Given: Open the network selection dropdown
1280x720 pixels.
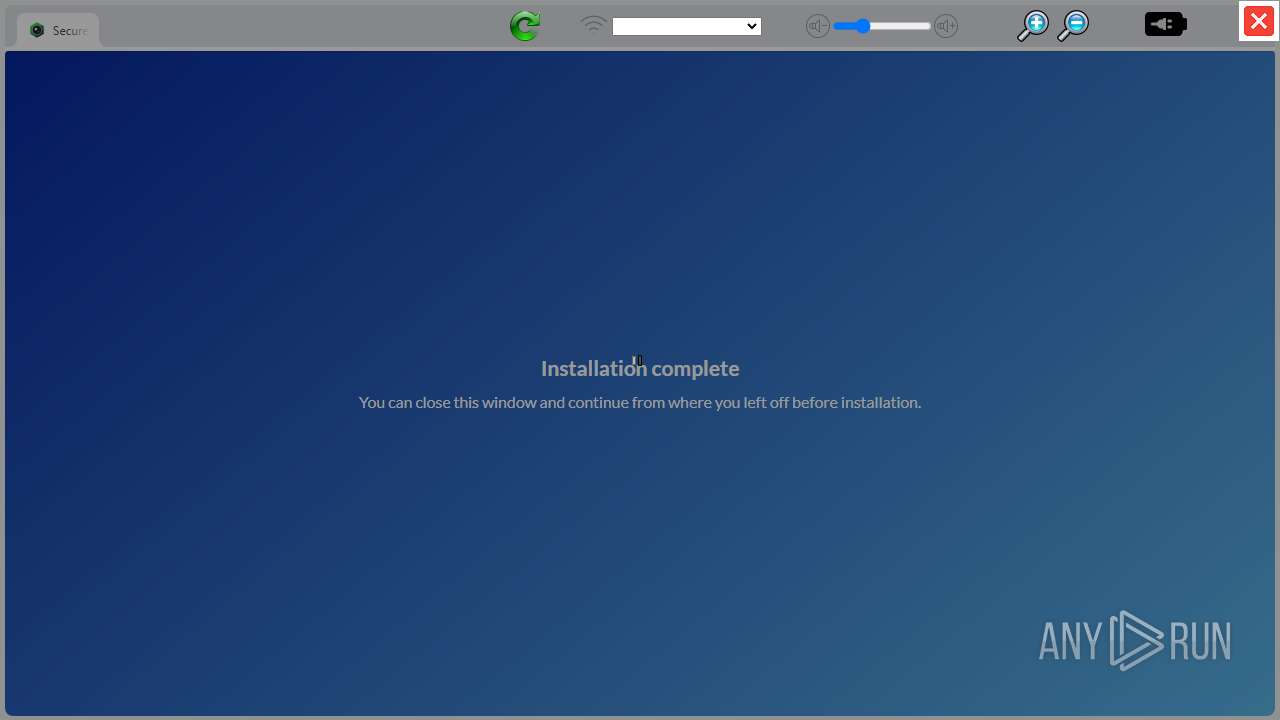Looking at the screenshot, I should 687,26.
